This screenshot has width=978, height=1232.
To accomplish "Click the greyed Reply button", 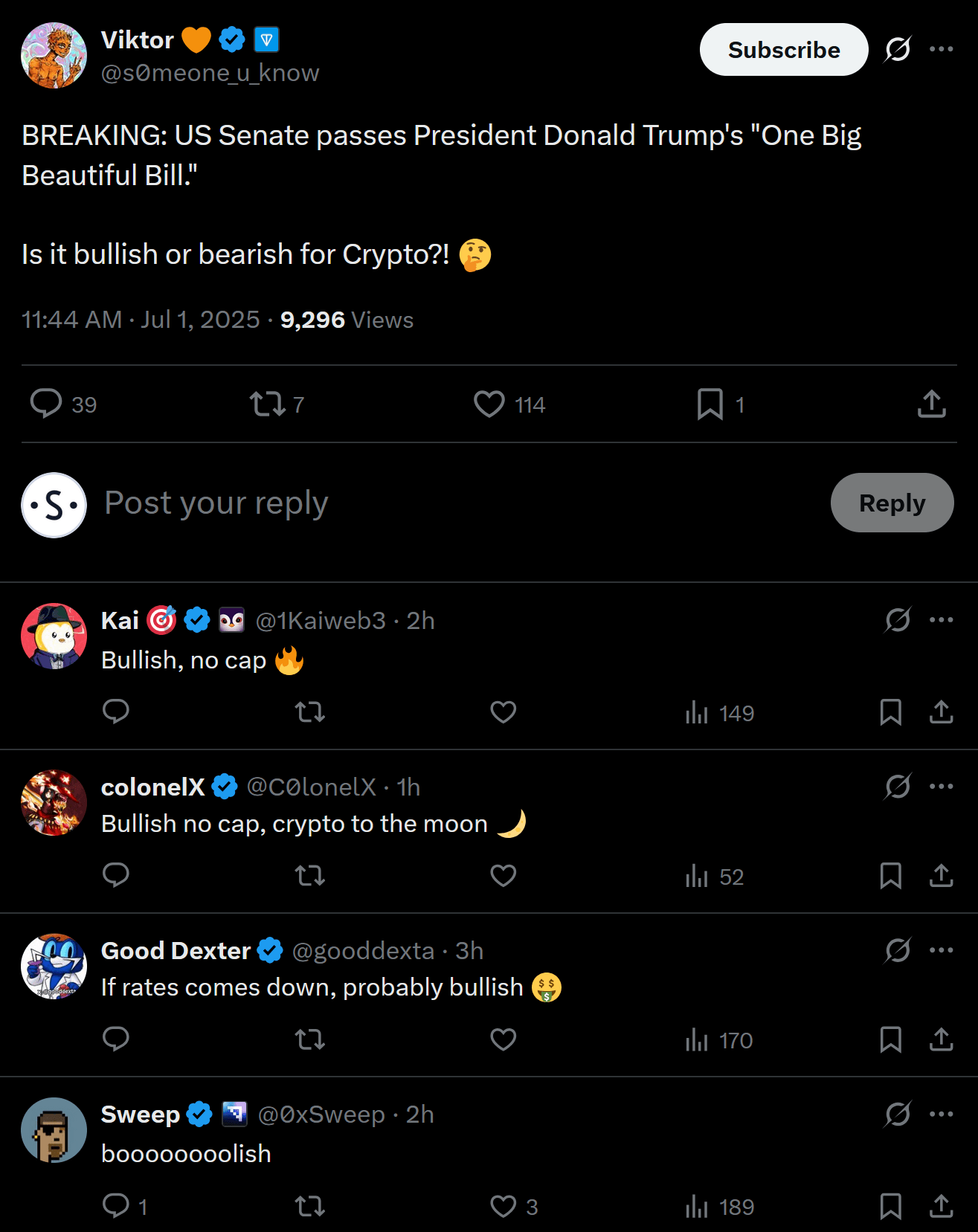I will click(x=892, y=503).
